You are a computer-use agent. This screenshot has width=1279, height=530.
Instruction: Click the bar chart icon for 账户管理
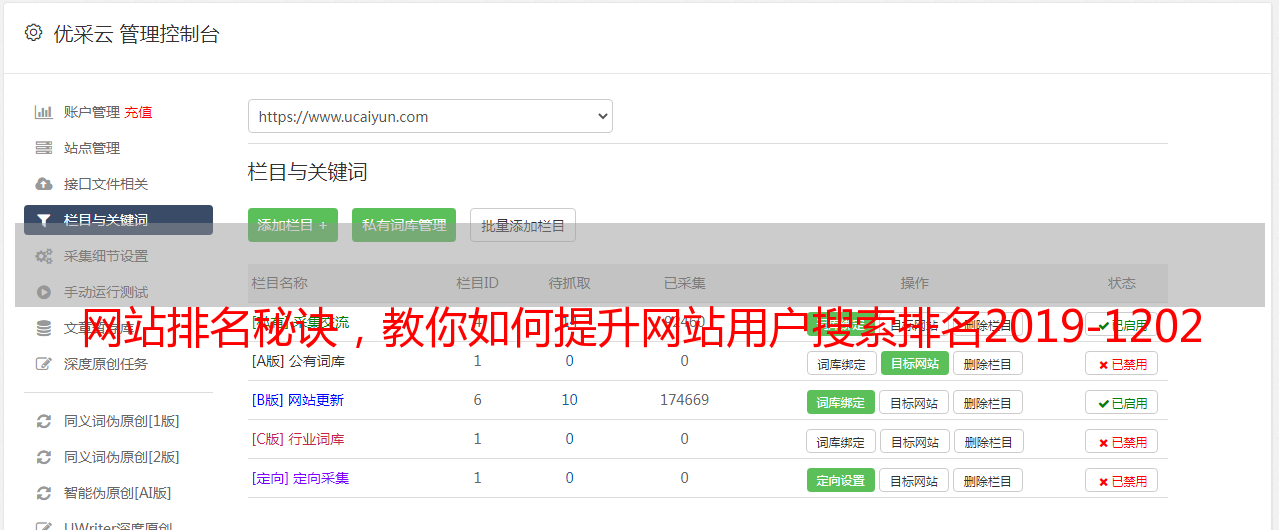pyautogui.click(x=44, y=112)
